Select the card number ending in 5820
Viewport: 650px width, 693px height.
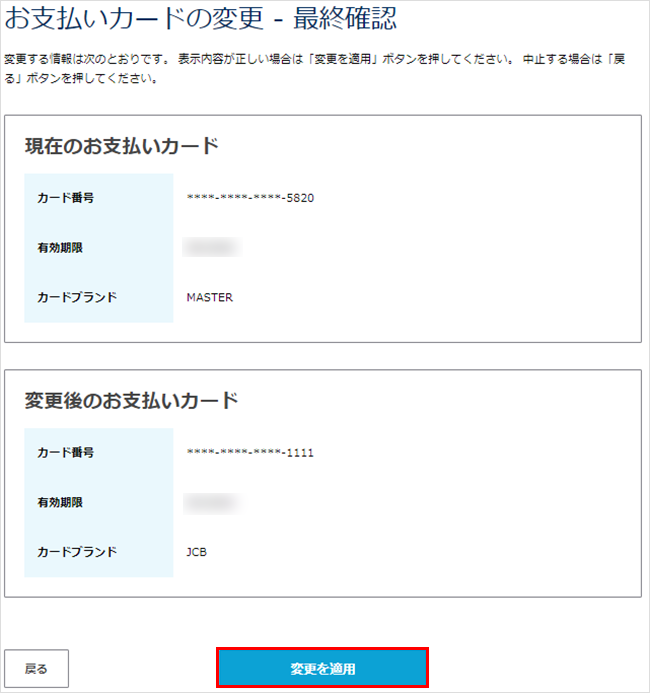(x=250, y=198)
